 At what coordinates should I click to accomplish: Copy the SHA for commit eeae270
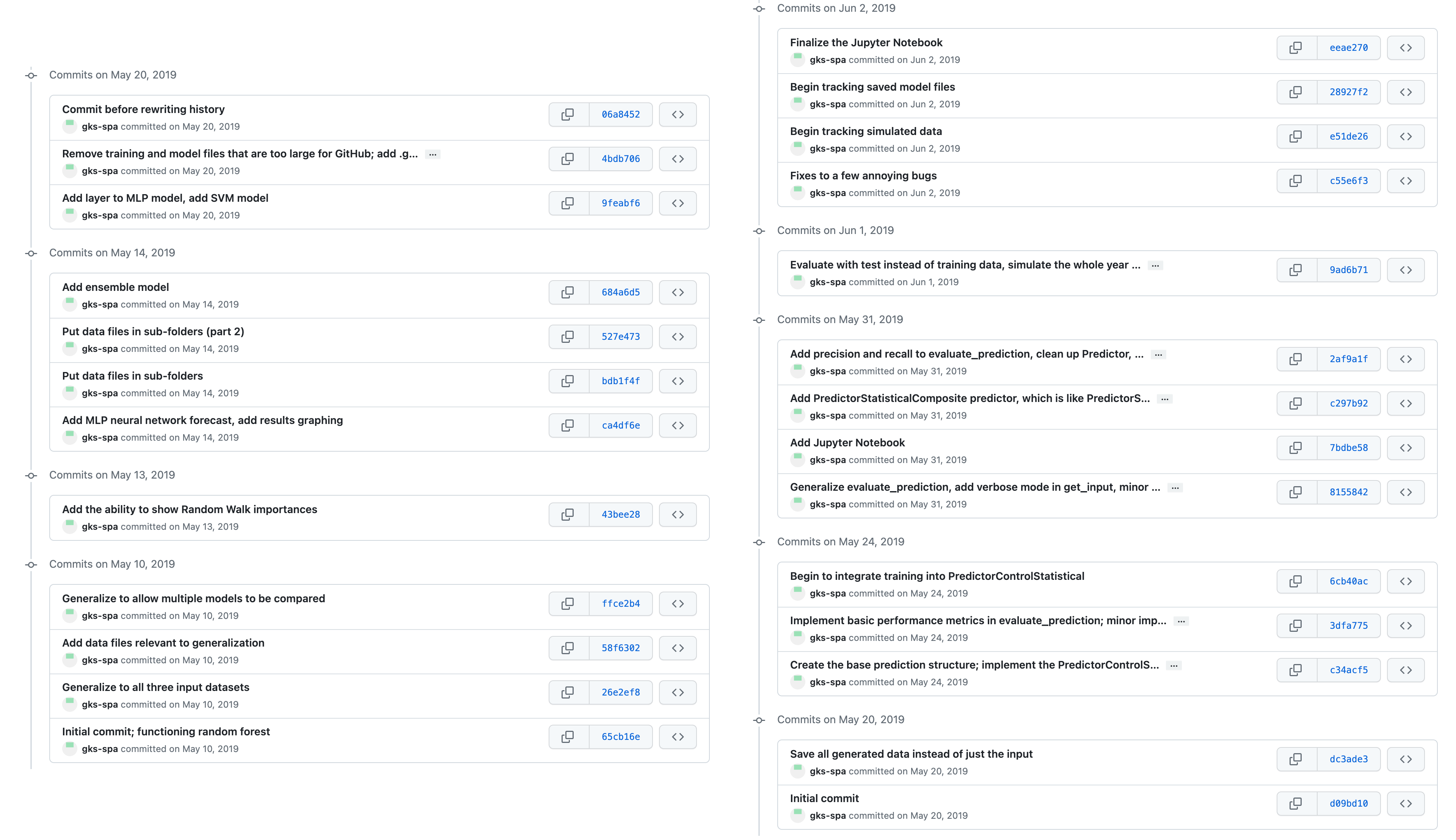pyautogui.click(x=1296, y=48)
